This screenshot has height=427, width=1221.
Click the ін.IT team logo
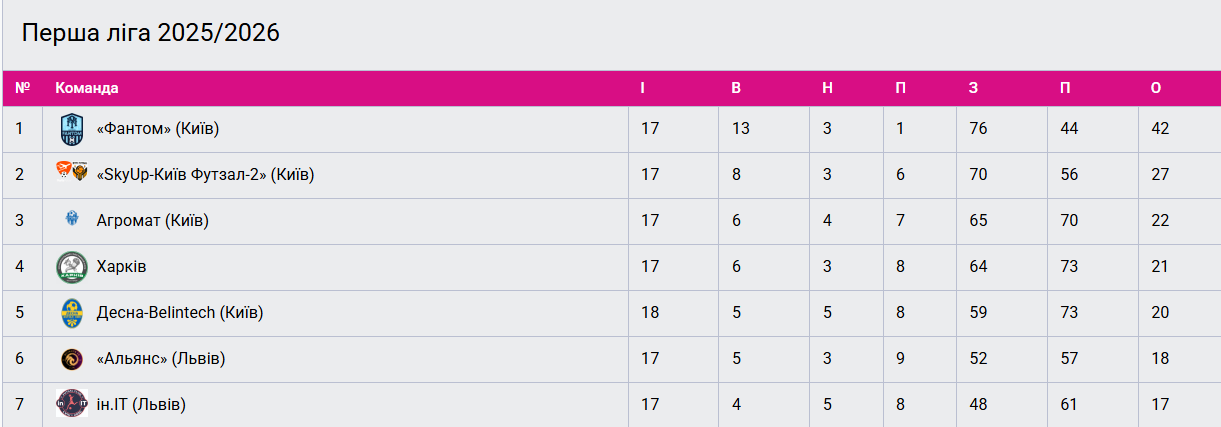tap(72, 404)
